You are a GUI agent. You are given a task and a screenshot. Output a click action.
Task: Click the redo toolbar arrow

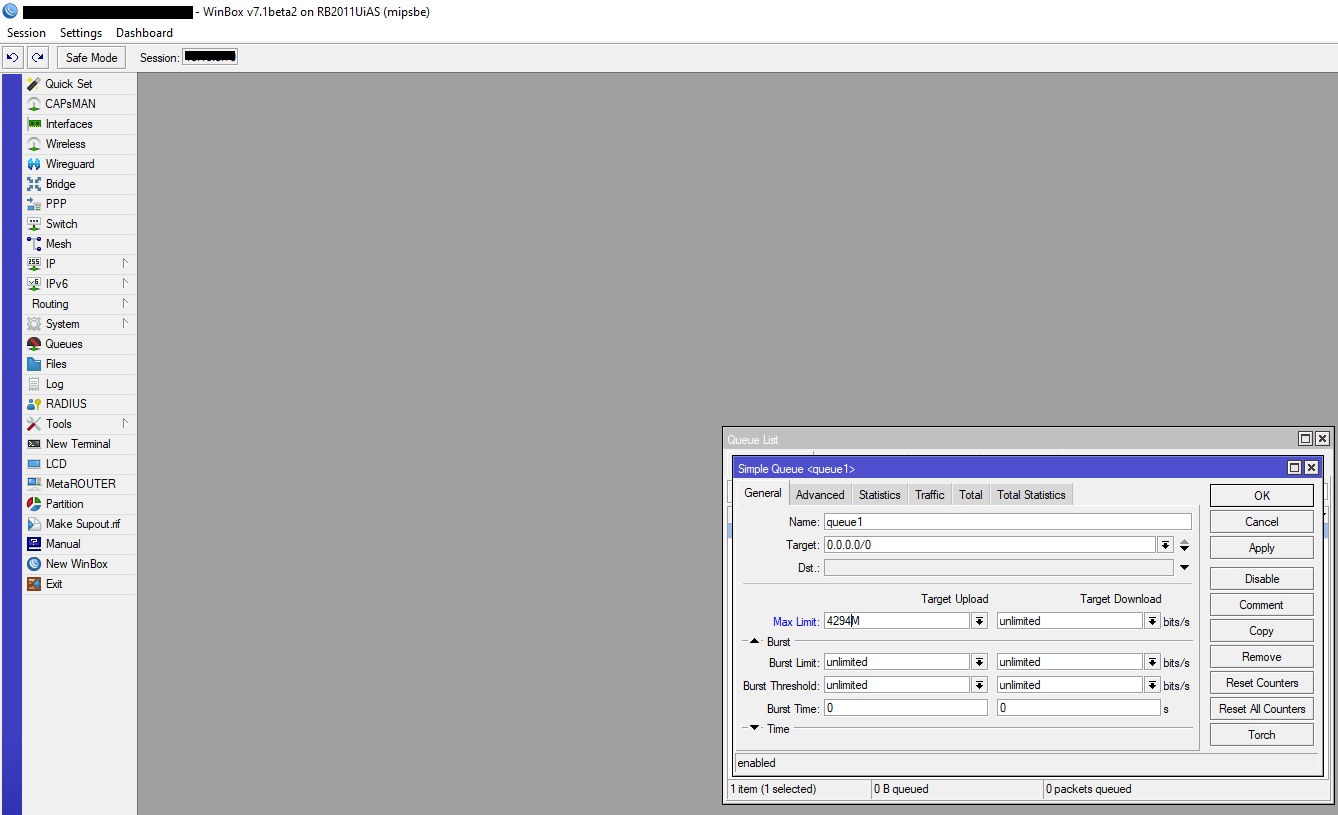38,57
